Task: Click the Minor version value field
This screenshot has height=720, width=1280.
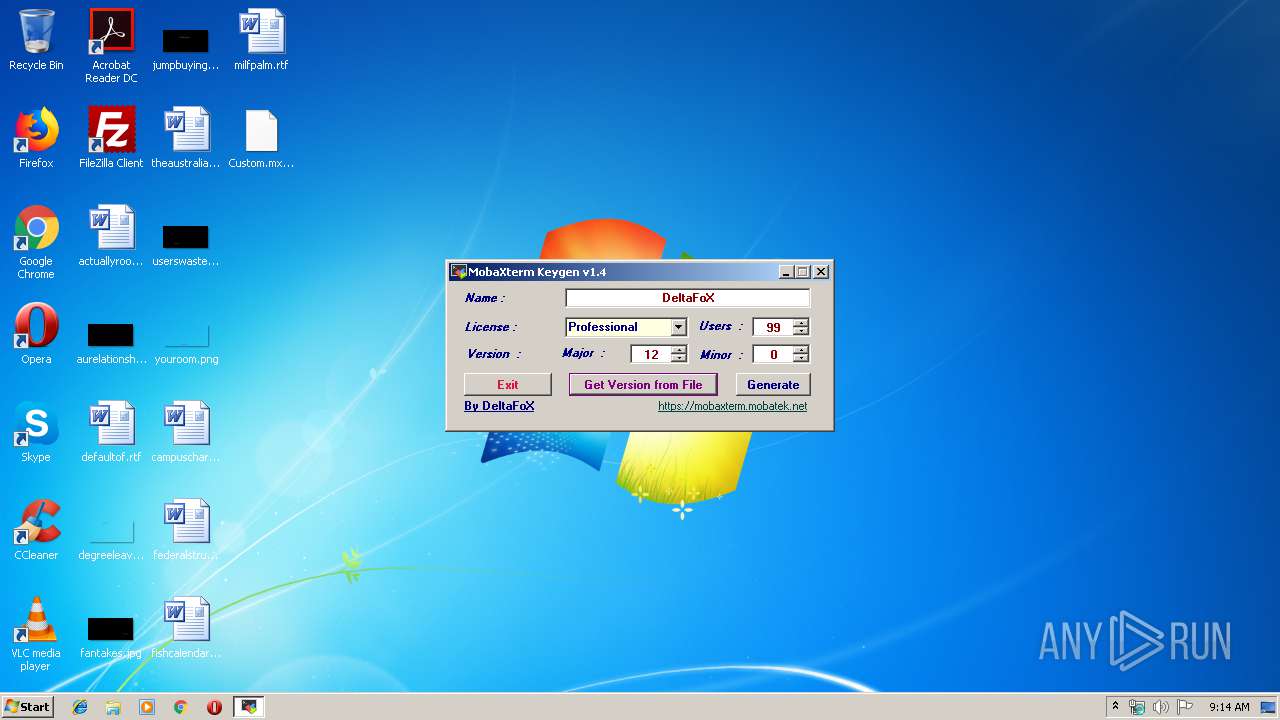Action: tap(773, 354)
